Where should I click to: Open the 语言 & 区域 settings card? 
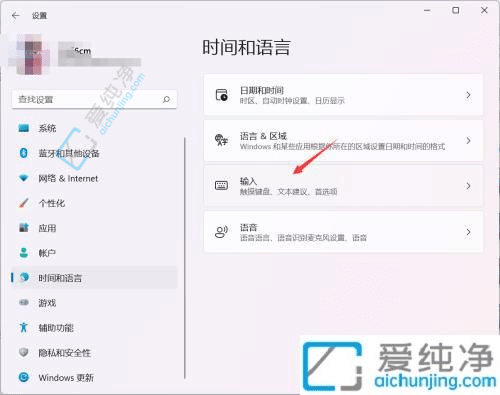[343, 140]
